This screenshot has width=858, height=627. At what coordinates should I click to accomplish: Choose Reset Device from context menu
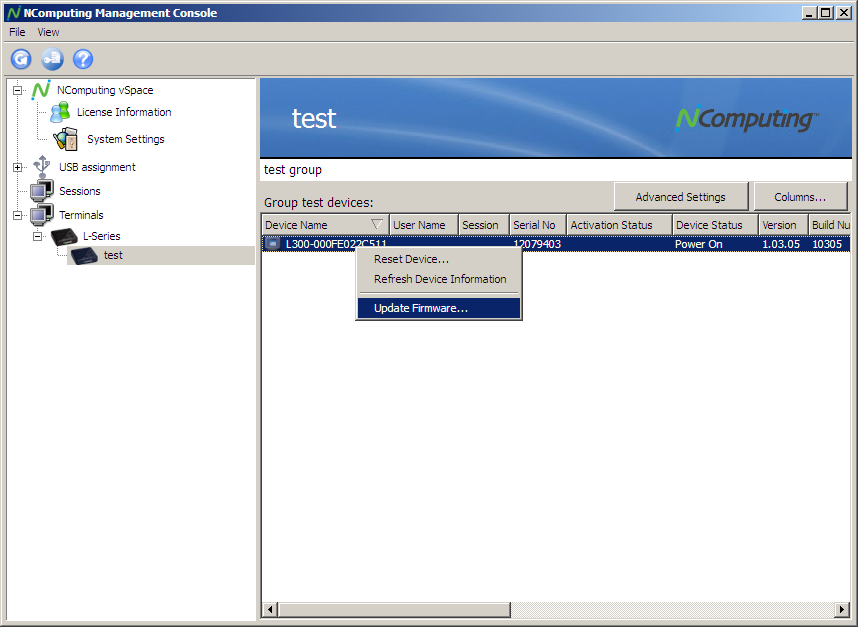(x=439, y=259)
